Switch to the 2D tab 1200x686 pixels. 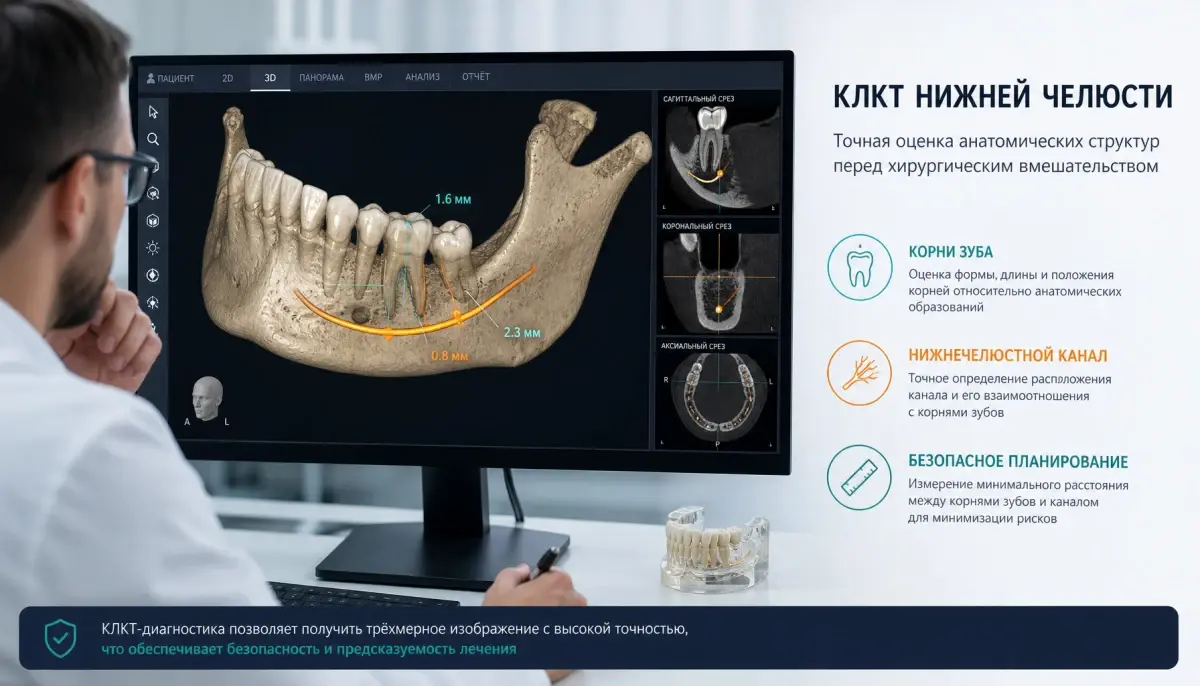point(228,77)
